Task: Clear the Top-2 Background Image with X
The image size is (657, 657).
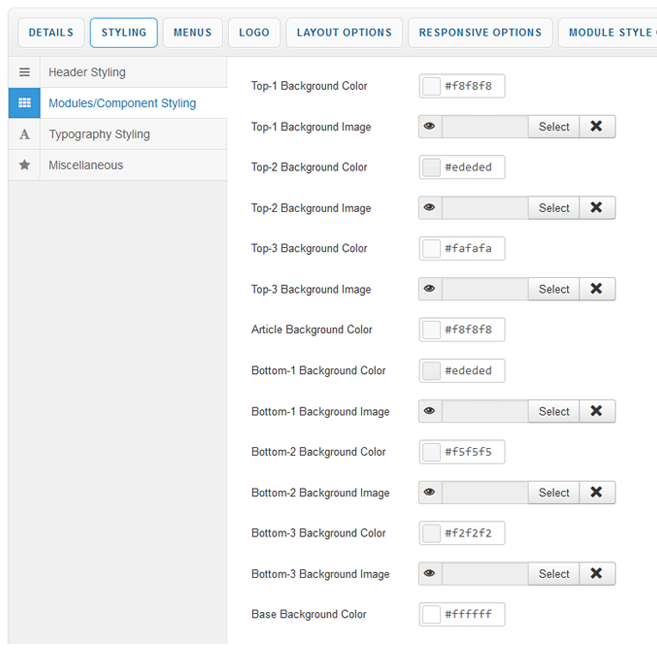Action: (x=597, y=208)
